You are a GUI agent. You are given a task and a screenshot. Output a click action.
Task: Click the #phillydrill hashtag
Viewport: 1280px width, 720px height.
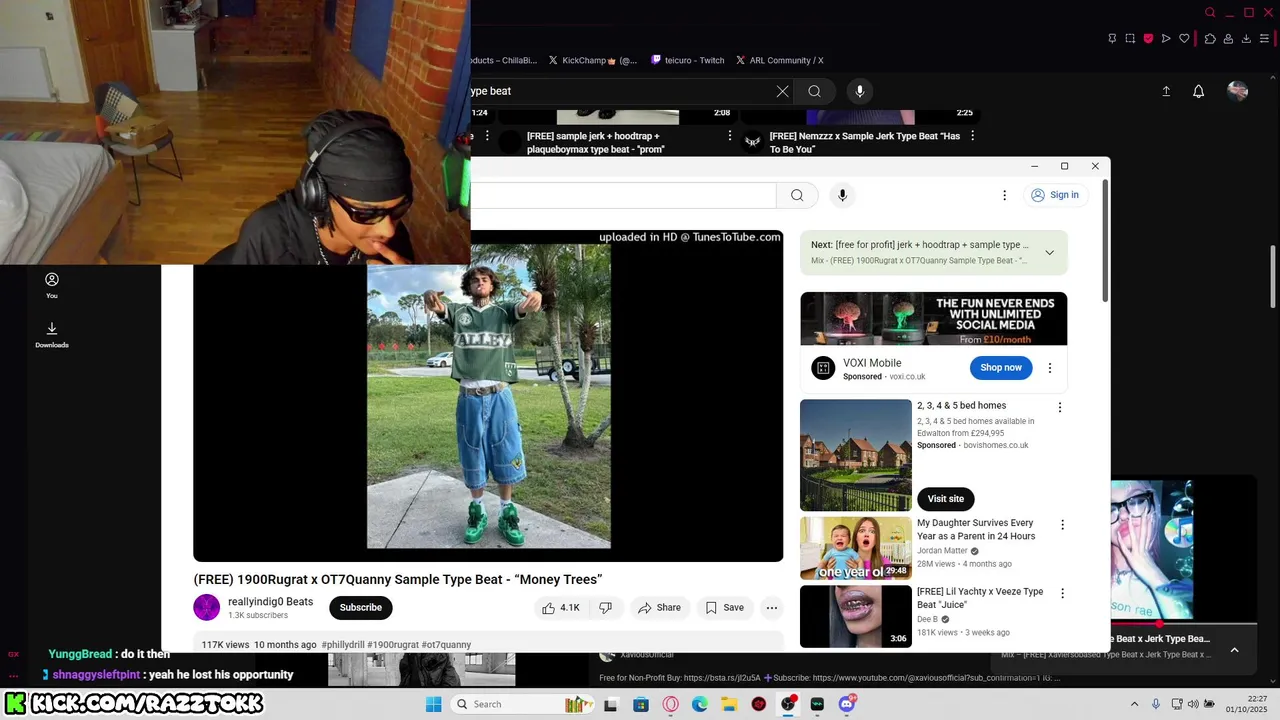(343, 645)
